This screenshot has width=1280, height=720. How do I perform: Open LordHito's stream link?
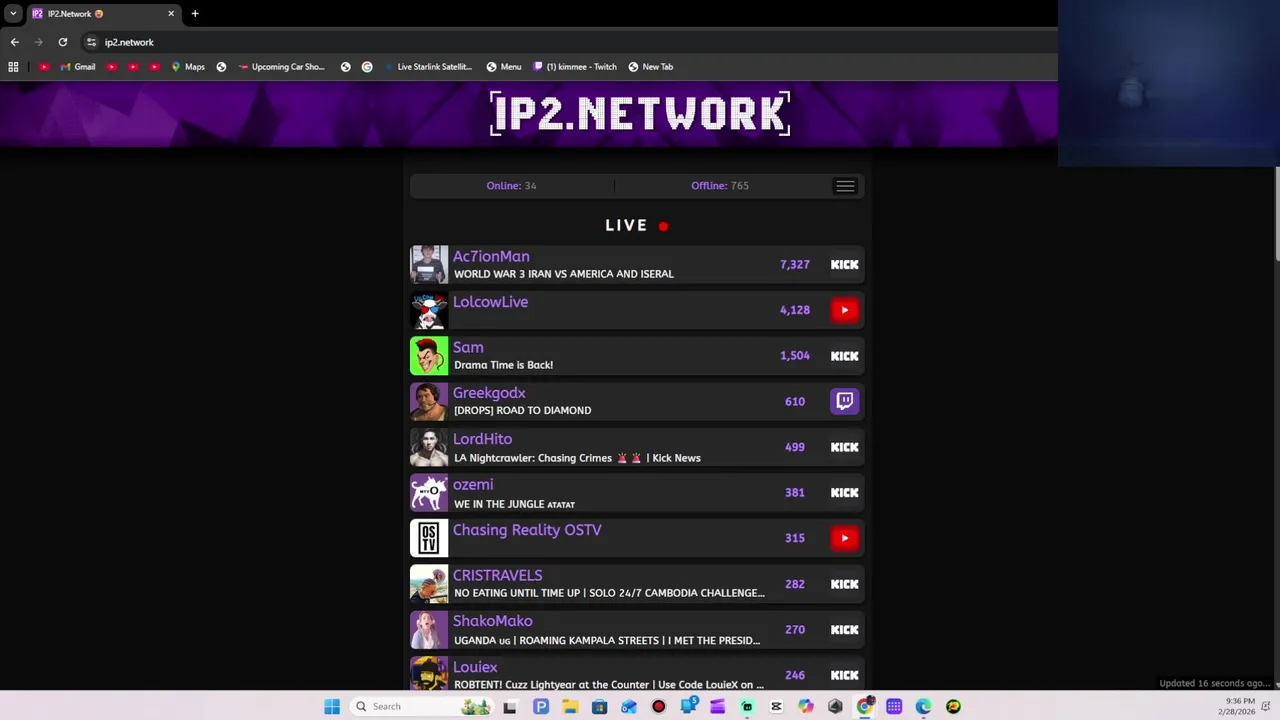482,439
